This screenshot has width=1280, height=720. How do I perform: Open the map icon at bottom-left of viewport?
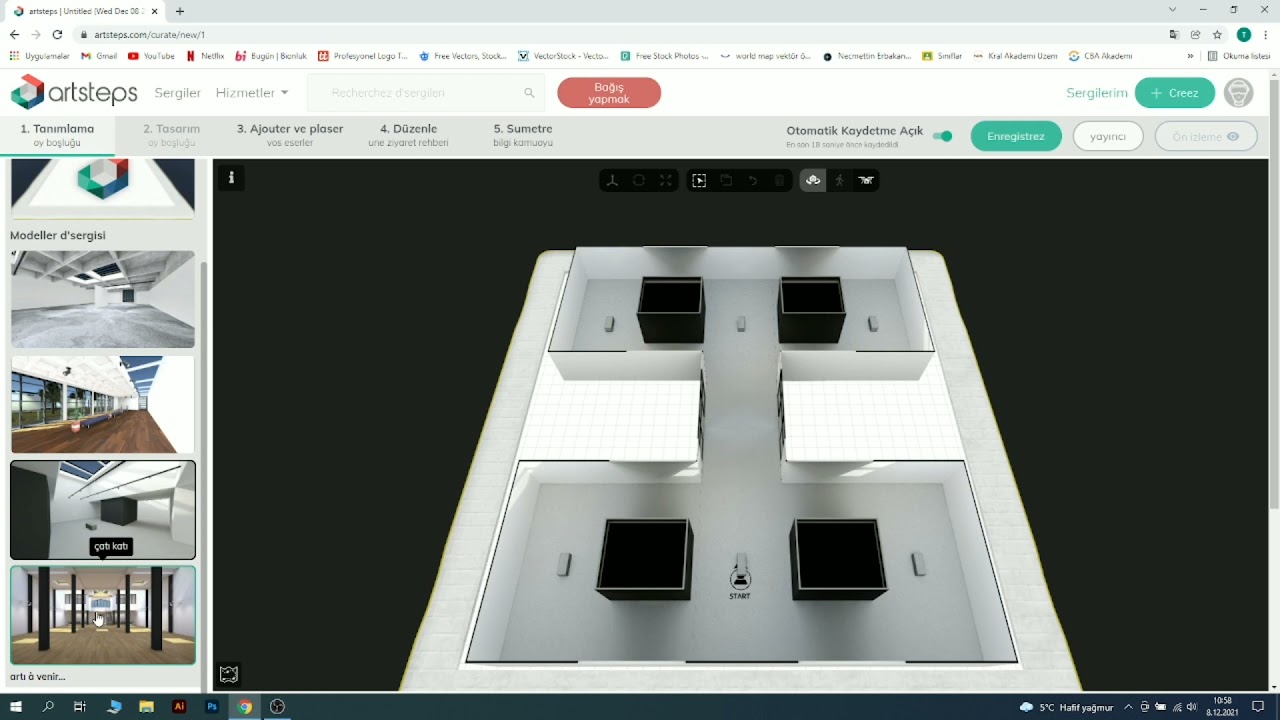(x=229, y=674)
